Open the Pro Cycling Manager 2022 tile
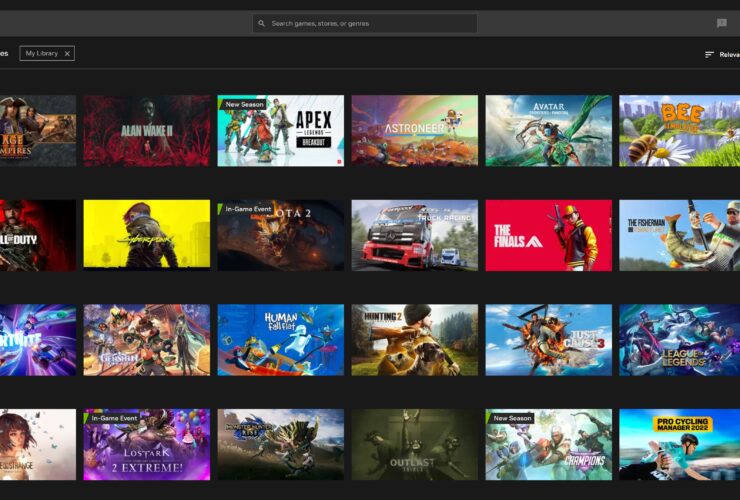The height and width of the screenshot is (500, 740). 680,444
